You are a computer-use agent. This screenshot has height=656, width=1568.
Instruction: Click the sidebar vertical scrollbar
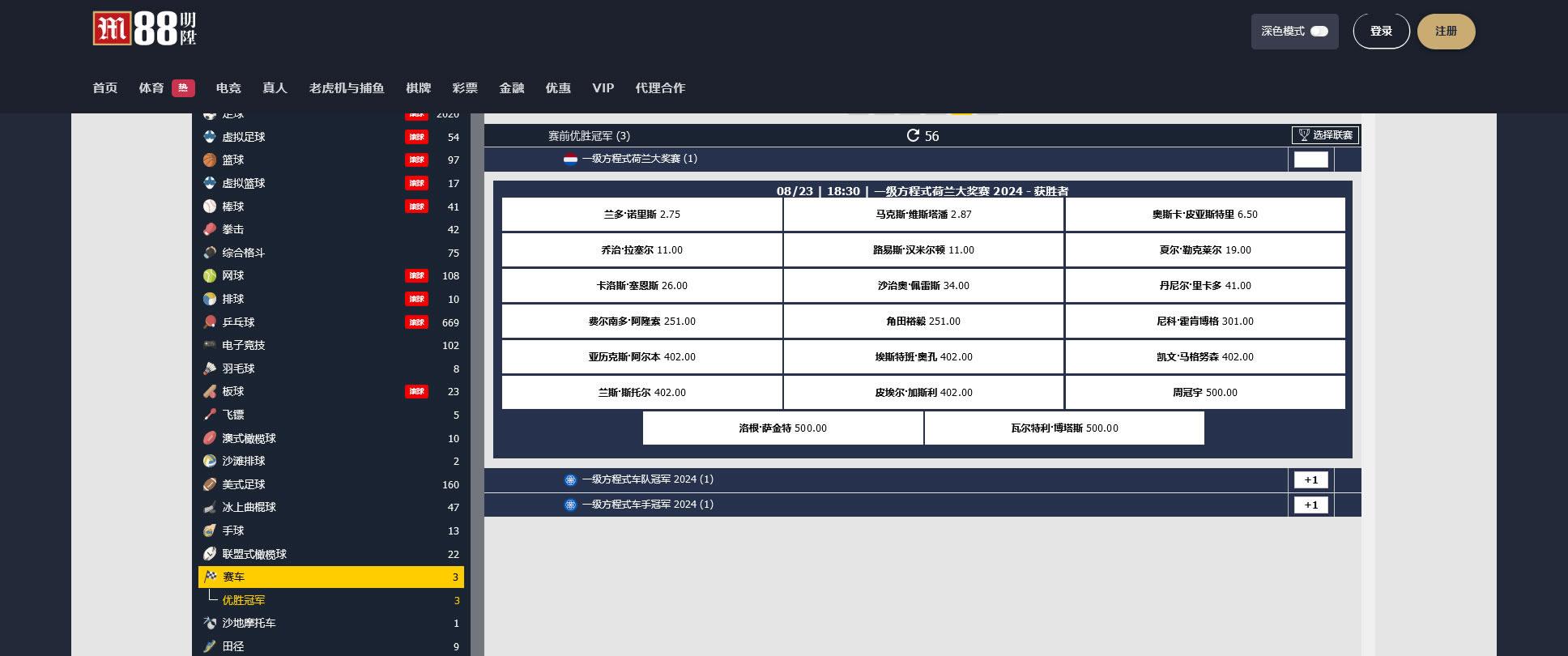(x=478, y=385)
